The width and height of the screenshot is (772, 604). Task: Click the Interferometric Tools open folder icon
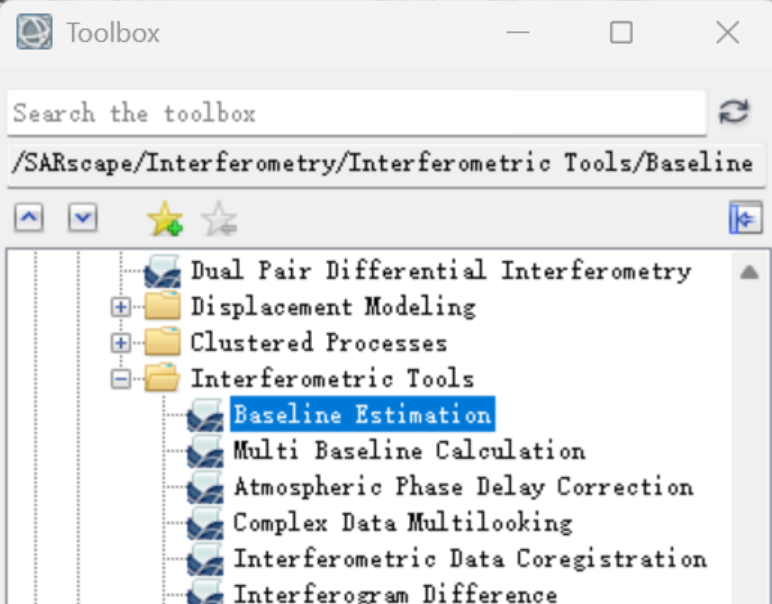(162, 378)
